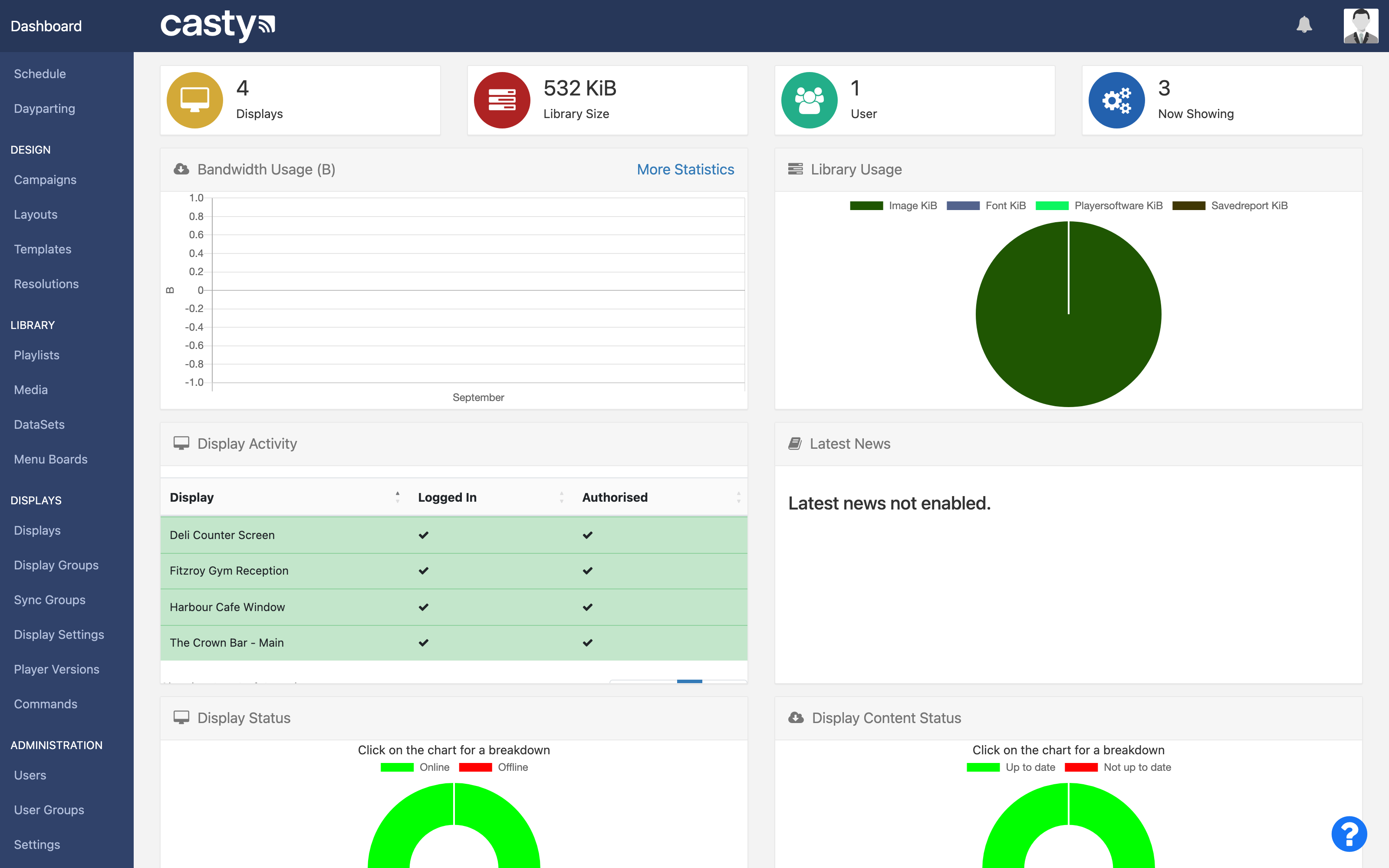The height and width of the screenshot is (868, 1389).
Task: Open Sync Groups in the sidebar
Action: [x=49, y=600]
